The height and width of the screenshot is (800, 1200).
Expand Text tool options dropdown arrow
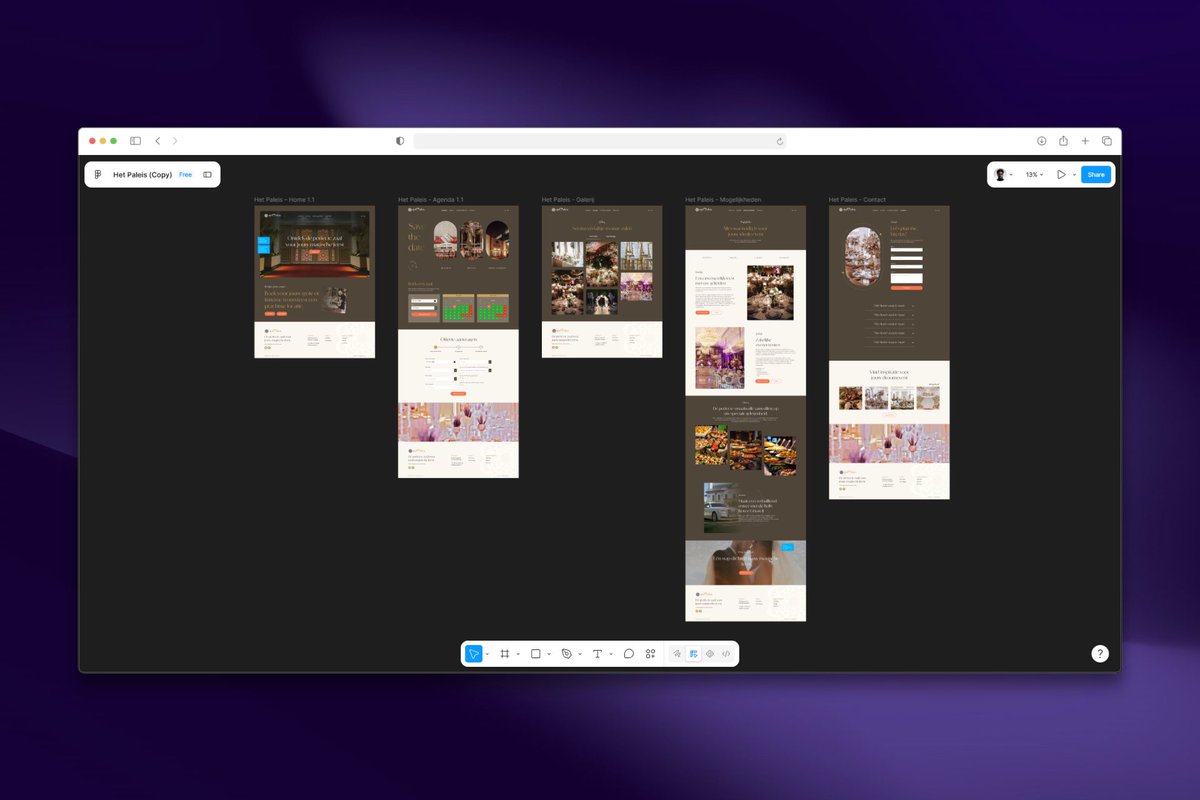pos(611,654)
